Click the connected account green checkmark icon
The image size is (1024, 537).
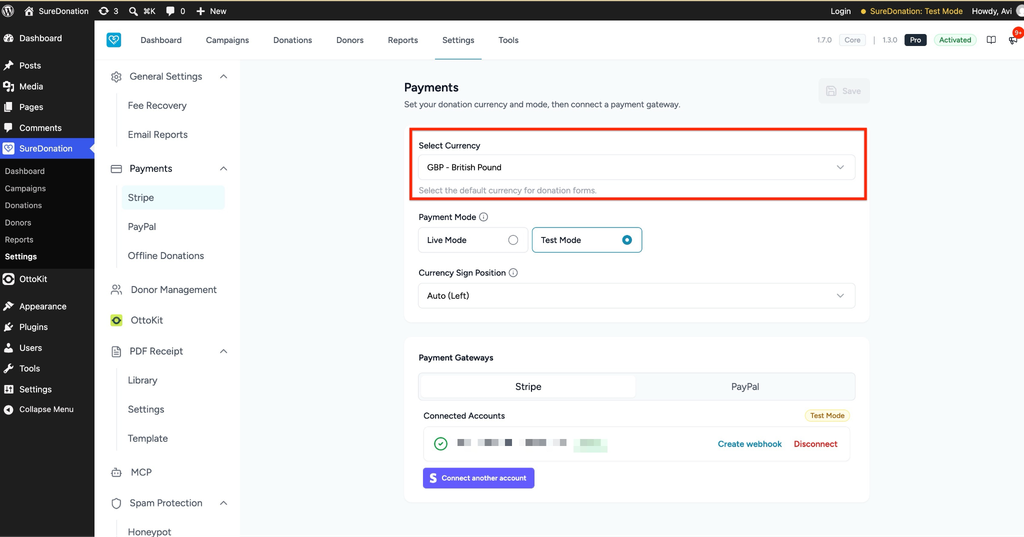(x=441, y=444)
